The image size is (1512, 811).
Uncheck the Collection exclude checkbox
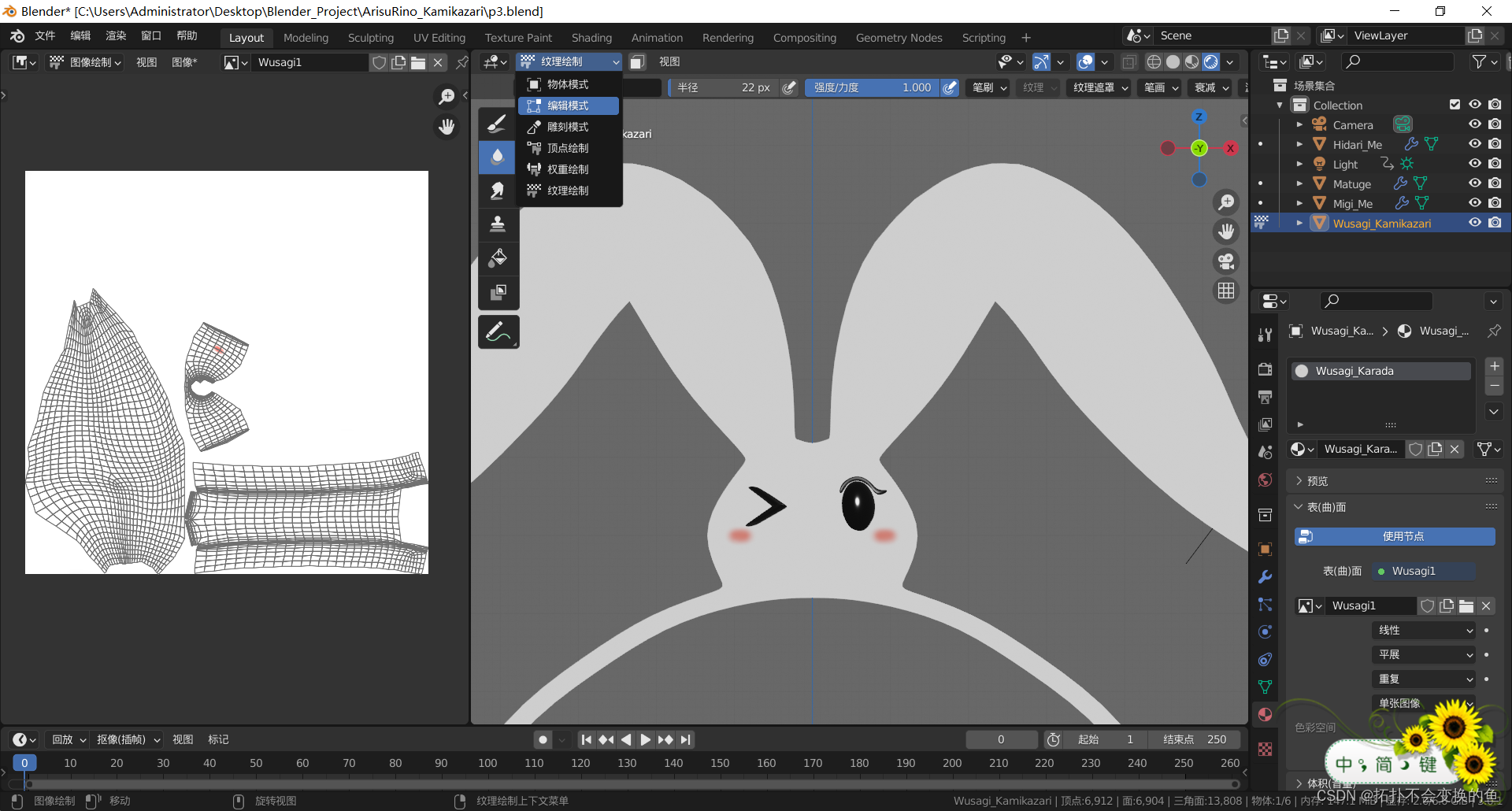point(1455,105)
